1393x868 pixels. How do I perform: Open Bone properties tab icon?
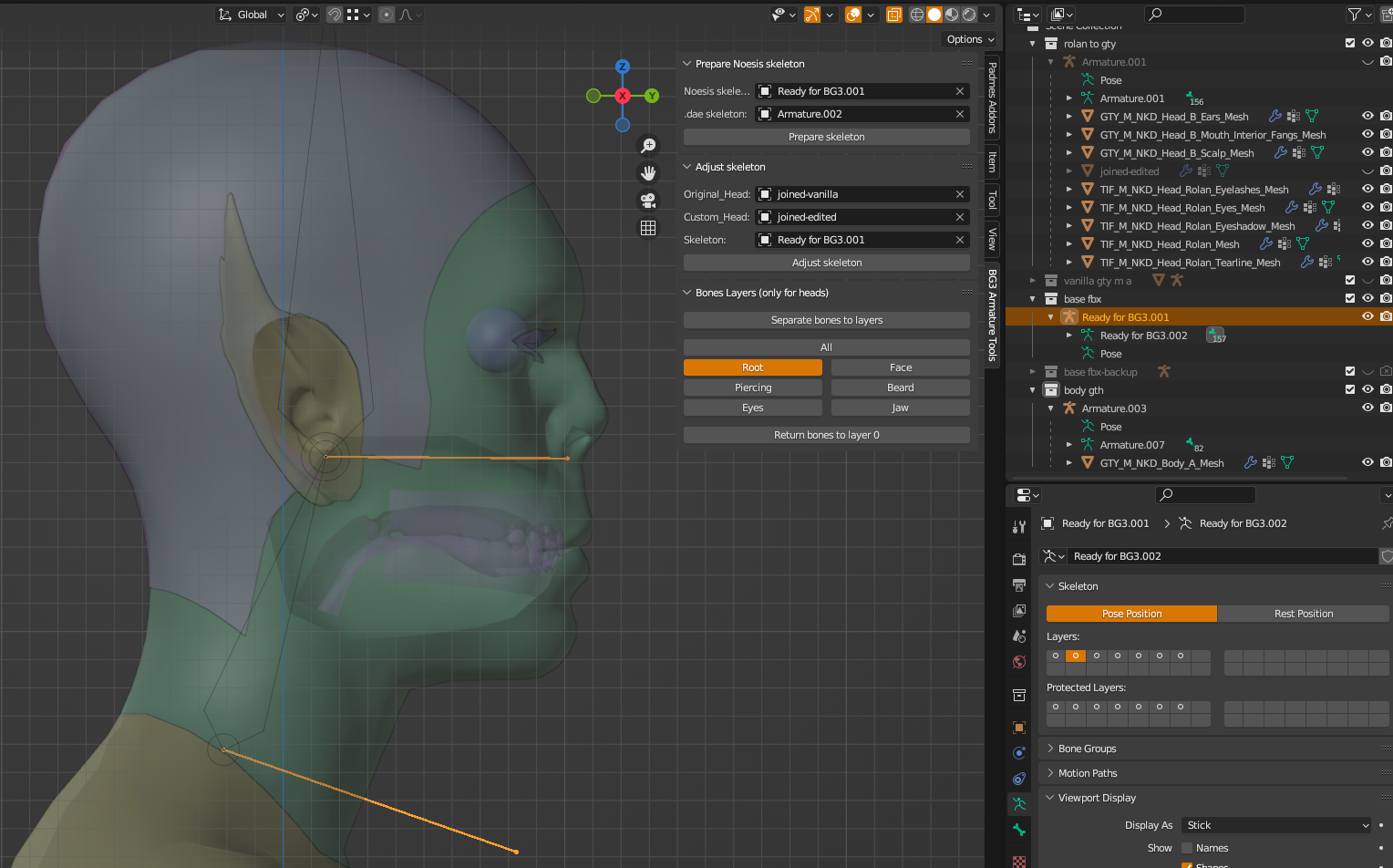pyautogui.click(x=1019, y=830)
